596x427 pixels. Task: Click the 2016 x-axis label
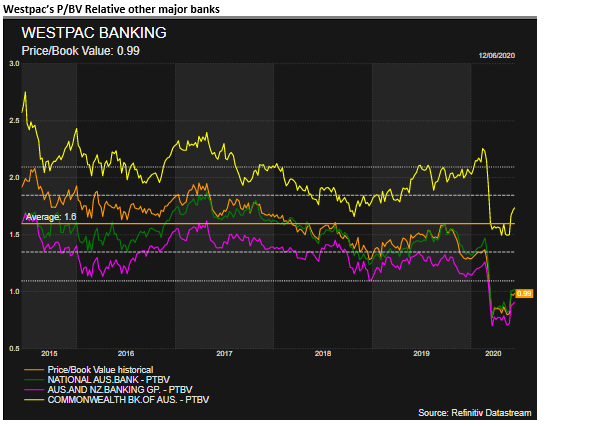126,354
